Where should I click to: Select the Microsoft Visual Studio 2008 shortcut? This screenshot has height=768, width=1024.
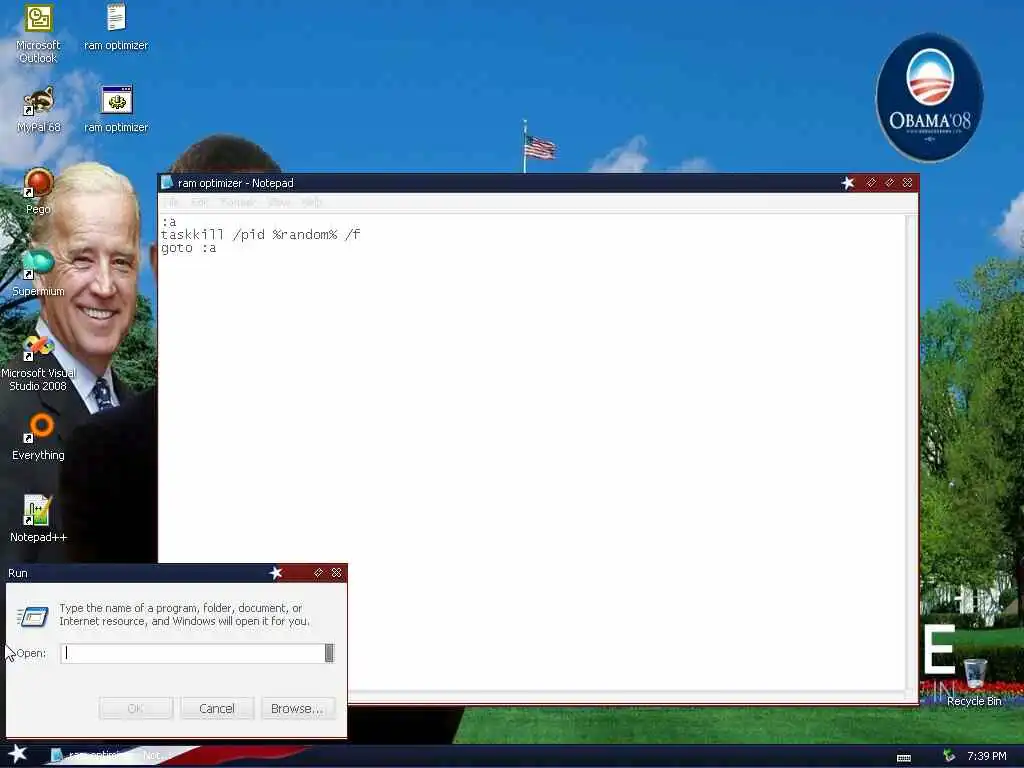tap(39, 362)
